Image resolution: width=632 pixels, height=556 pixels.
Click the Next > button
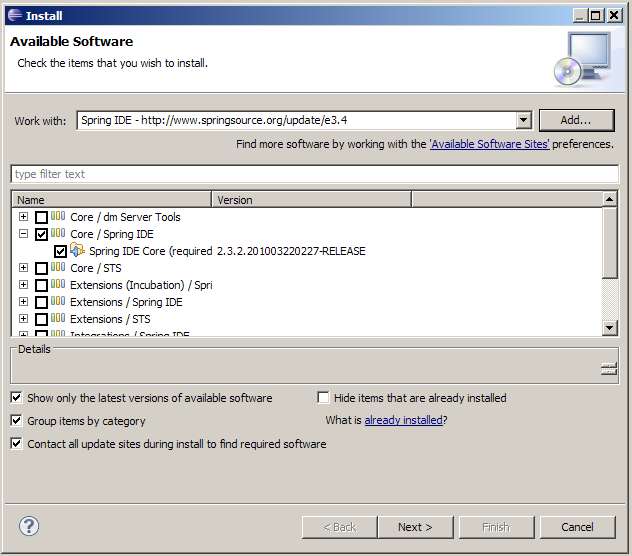coord(415,527)
